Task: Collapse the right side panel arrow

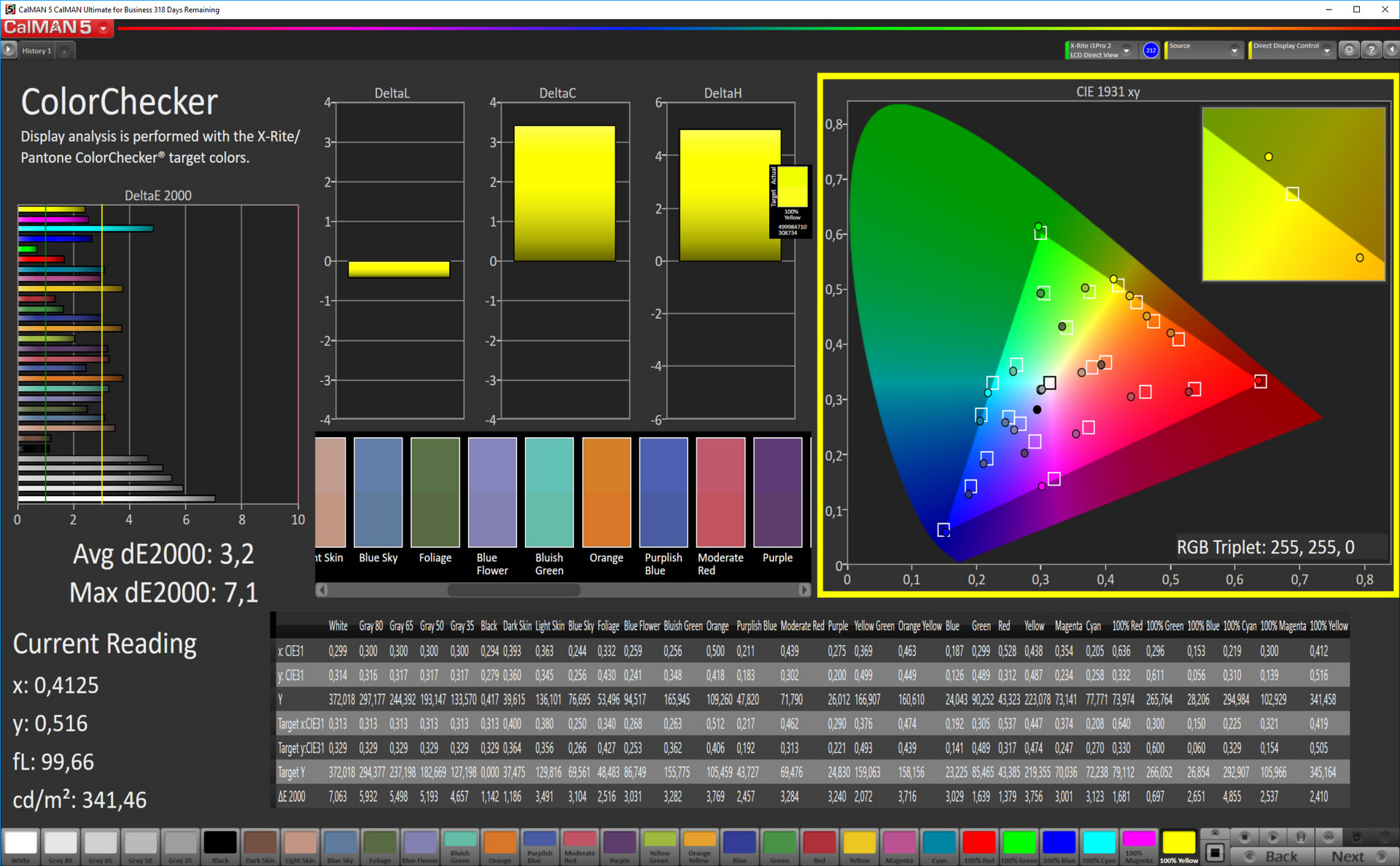Action: [x=1391, y=50]
